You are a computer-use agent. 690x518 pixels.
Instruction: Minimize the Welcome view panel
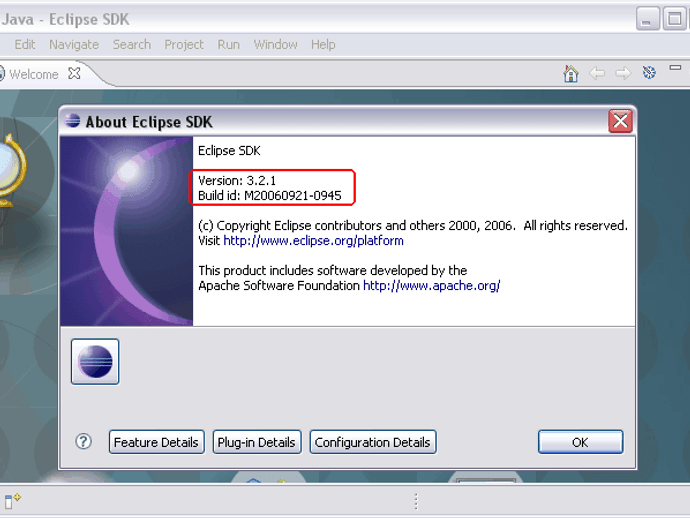[675, 67]
